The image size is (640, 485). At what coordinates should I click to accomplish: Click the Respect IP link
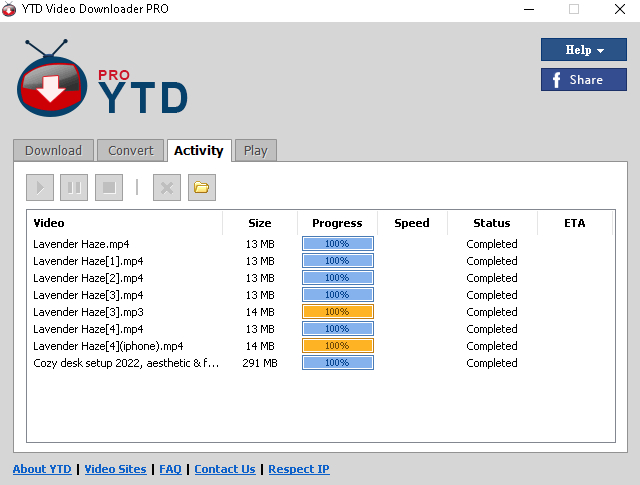click(299, 469)
